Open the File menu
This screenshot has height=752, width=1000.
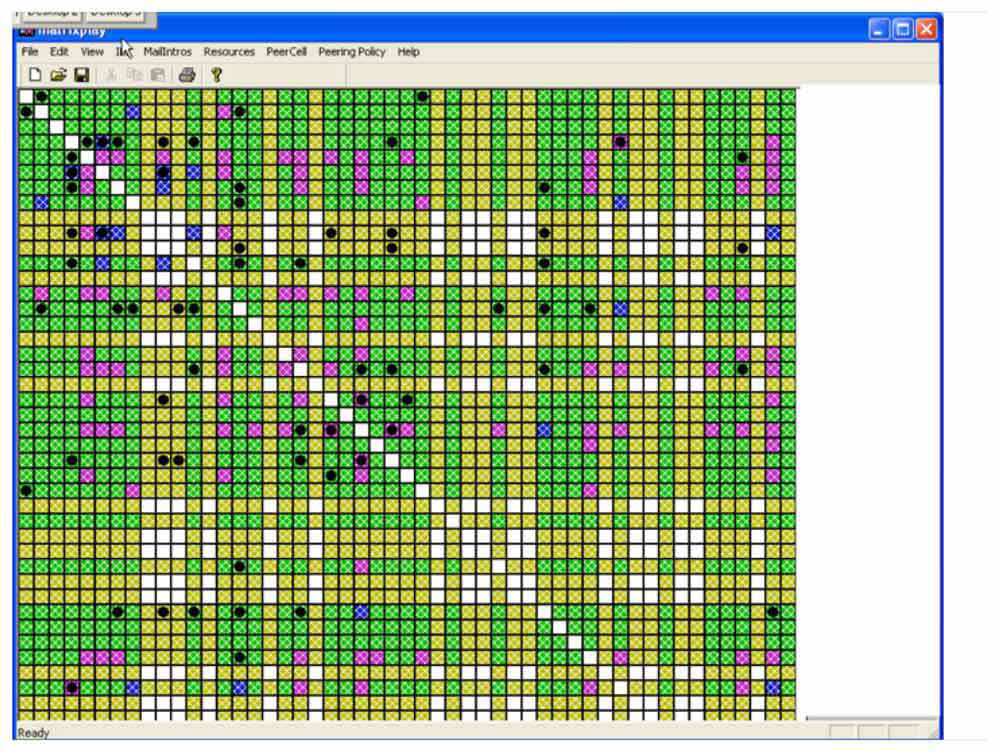30,52
